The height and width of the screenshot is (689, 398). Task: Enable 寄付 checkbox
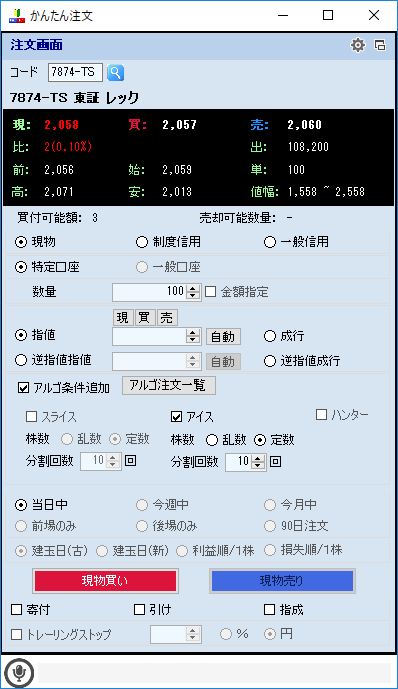tap(17, 609)
